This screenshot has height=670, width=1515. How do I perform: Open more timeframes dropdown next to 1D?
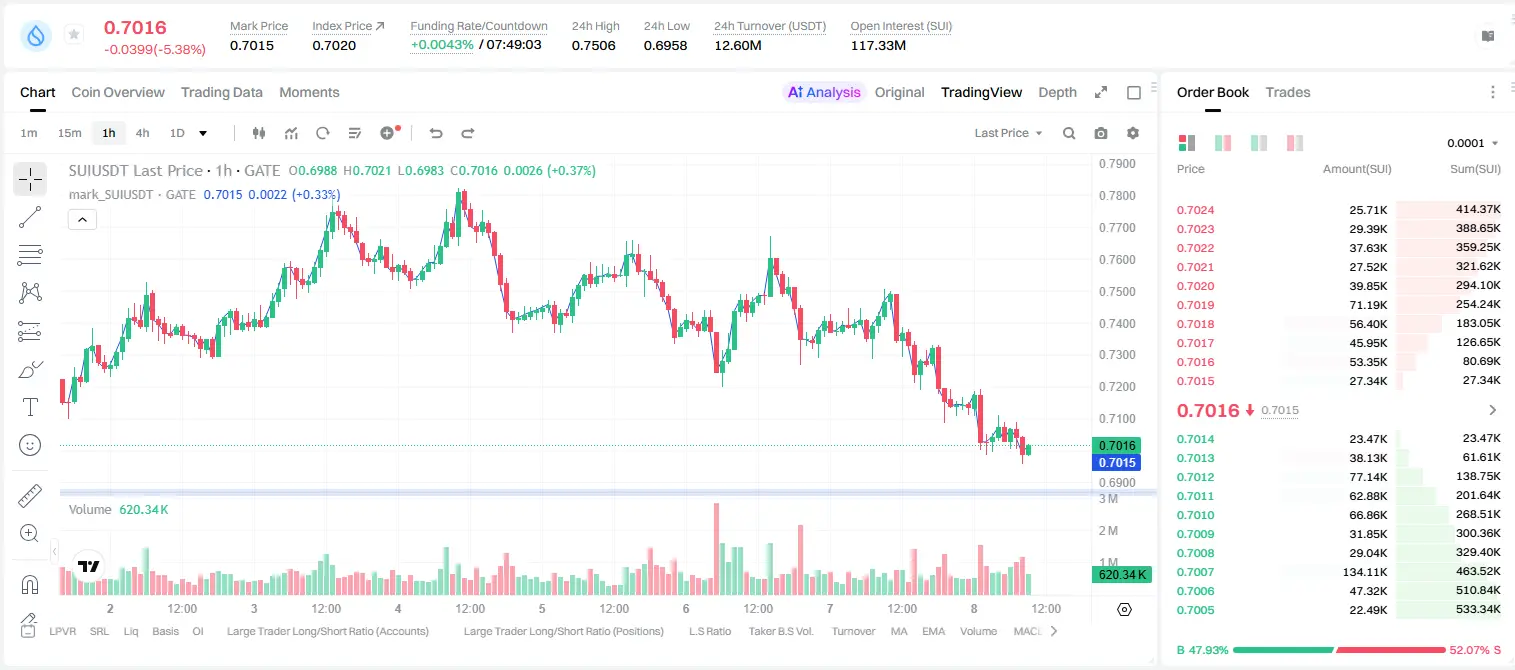pos(203,133)
